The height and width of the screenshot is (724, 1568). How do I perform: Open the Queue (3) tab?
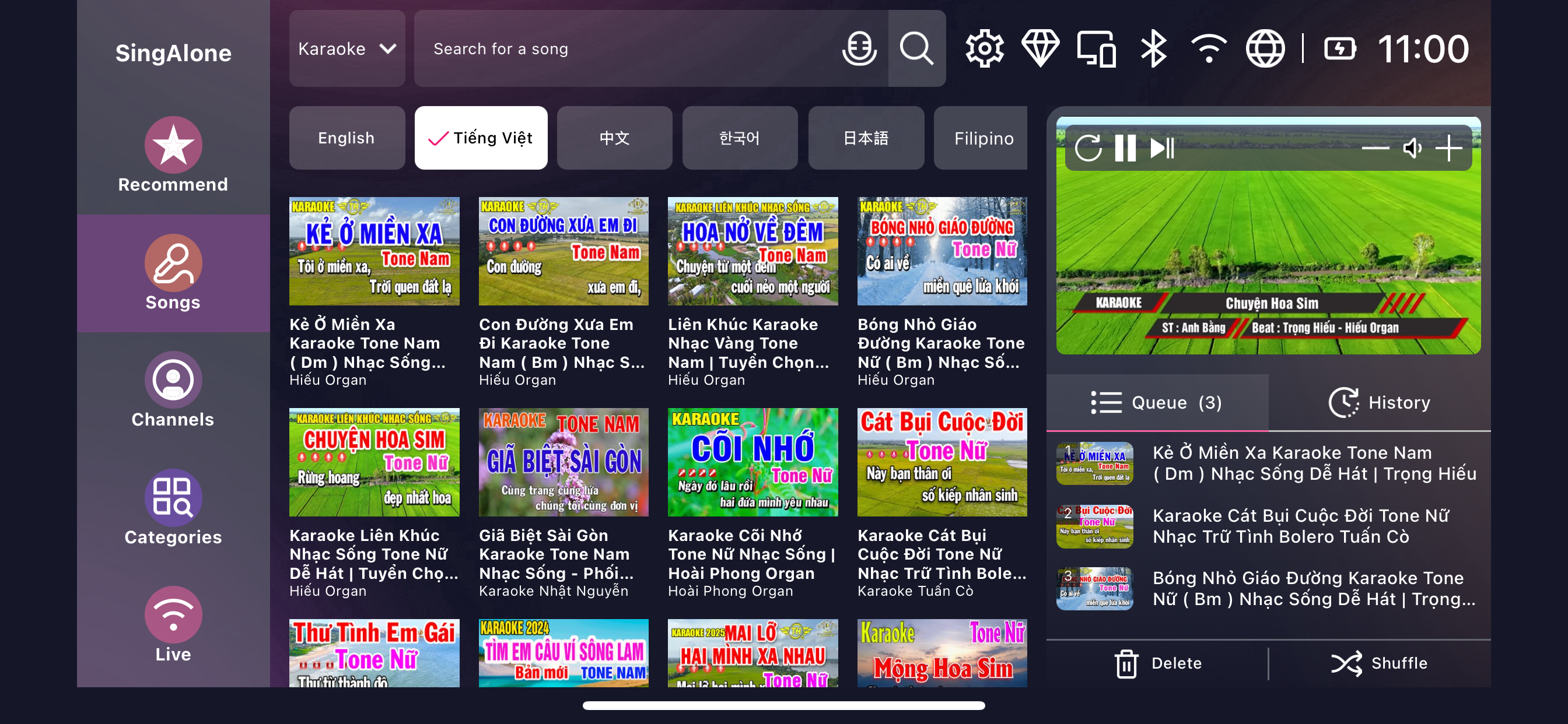click(x=1157, y=402)
